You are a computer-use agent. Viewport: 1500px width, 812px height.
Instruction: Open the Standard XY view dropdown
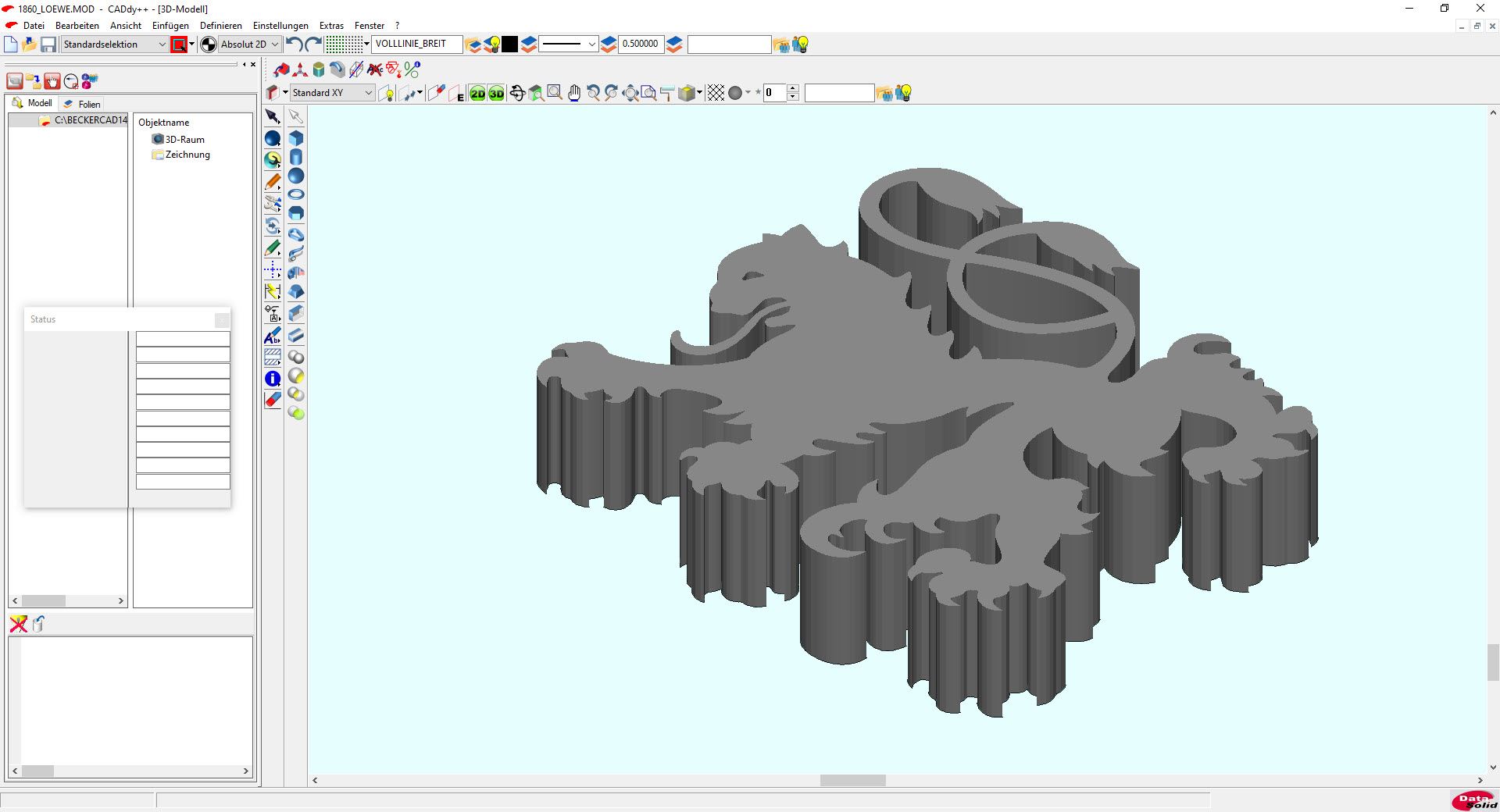click(333, 93)
